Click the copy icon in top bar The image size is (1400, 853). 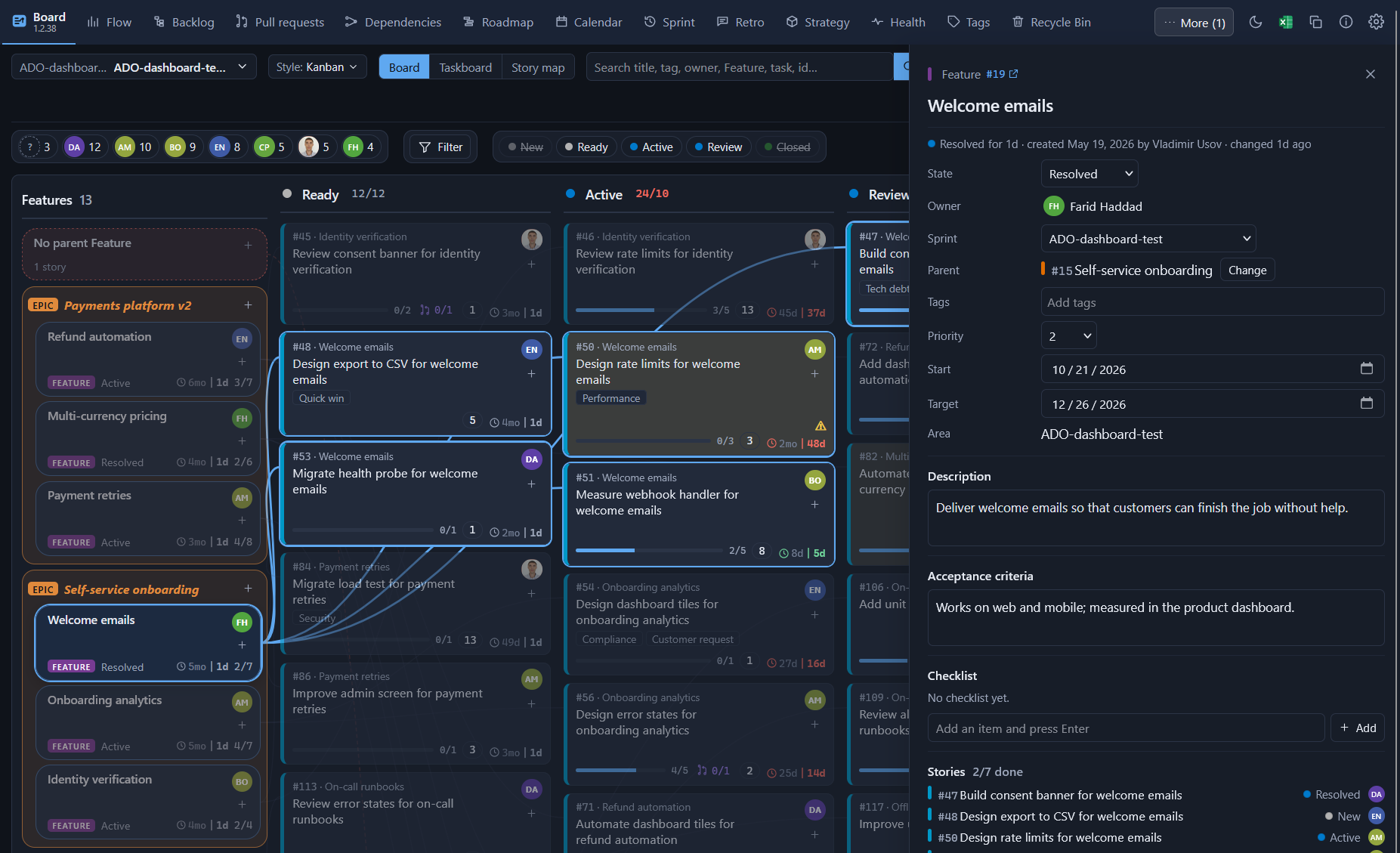pos(1316,22)
